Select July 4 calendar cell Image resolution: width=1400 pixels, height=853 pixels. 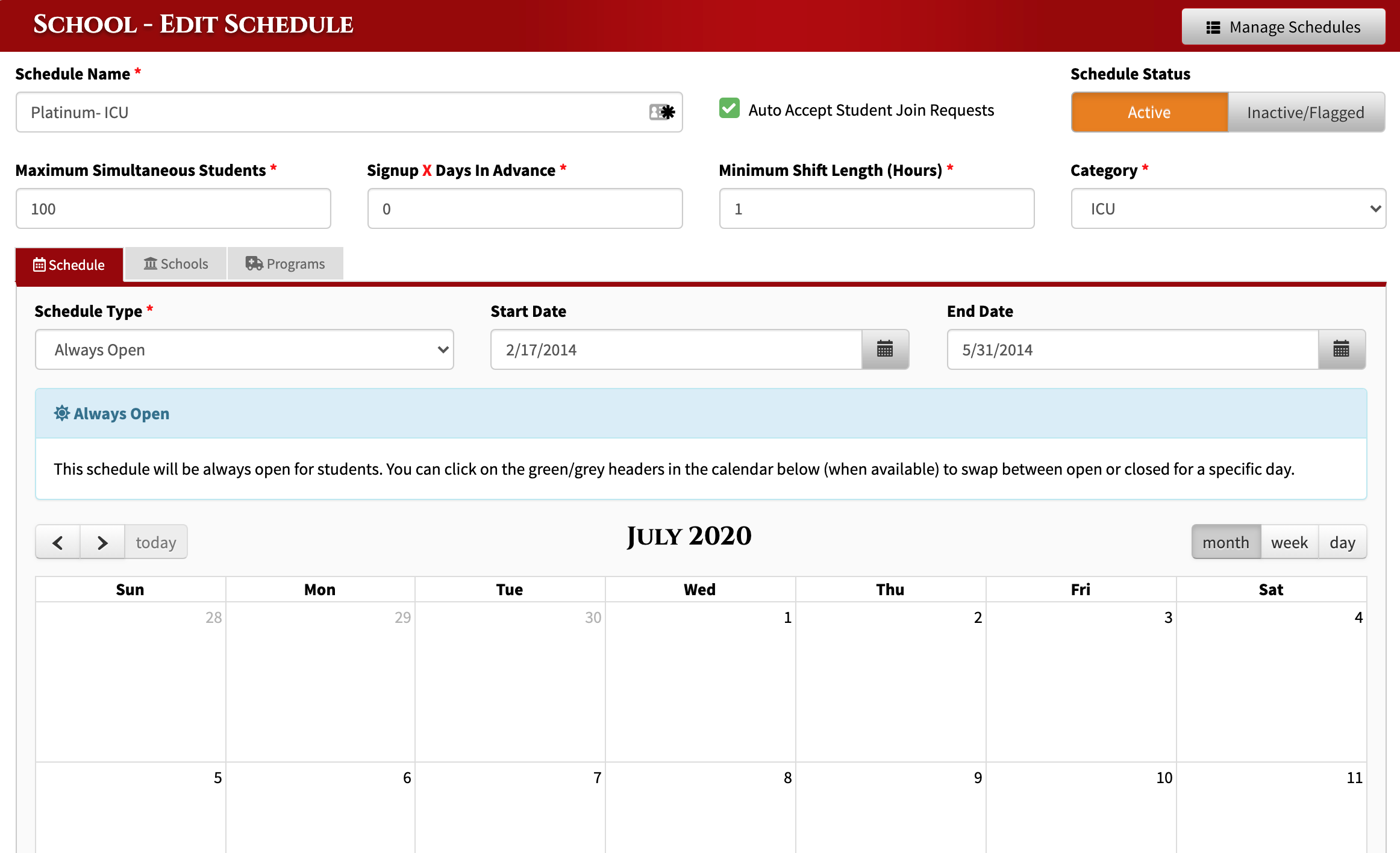(x=1272, y=682)
